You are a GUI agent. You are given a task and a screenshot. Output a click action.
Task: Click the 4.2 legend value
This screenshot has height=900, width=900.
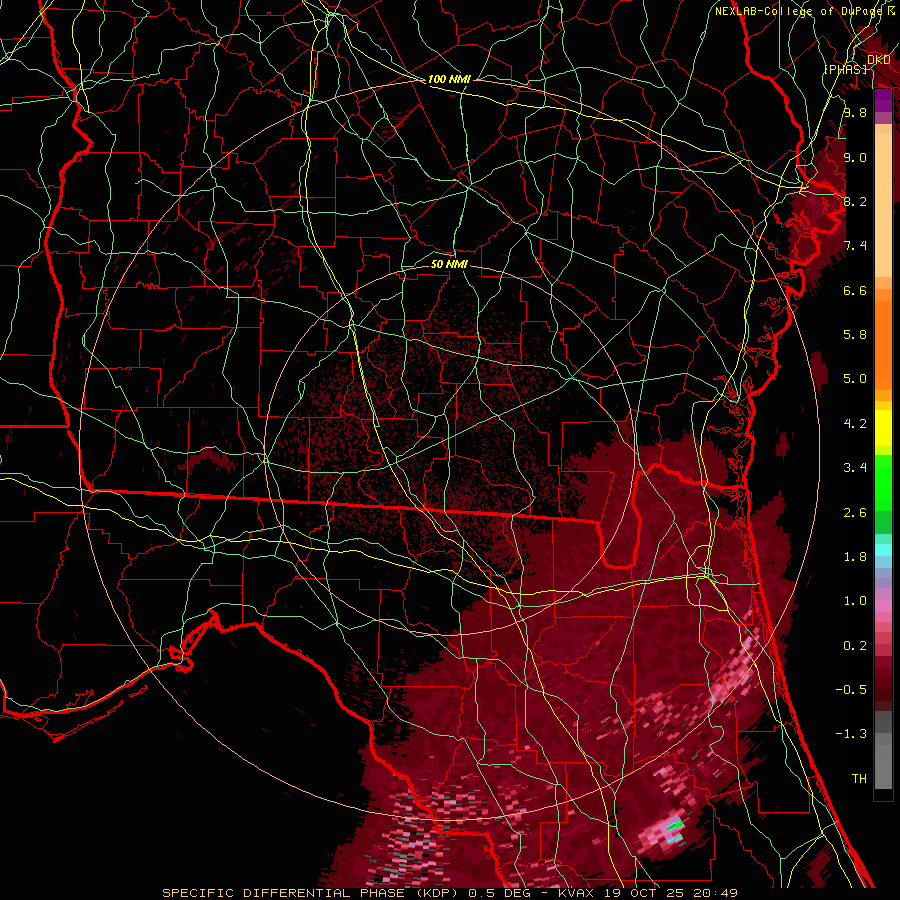(x=855, y=424)
